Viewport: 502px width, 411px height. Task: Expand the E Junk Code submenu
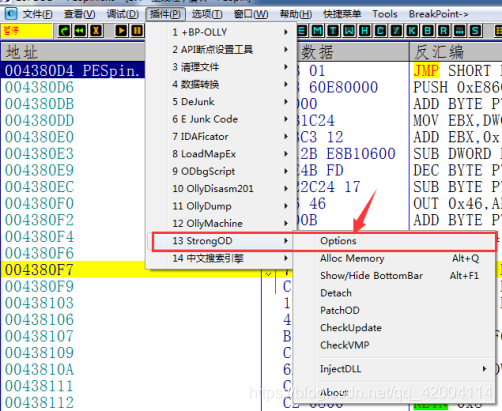[x=221, y=119]
